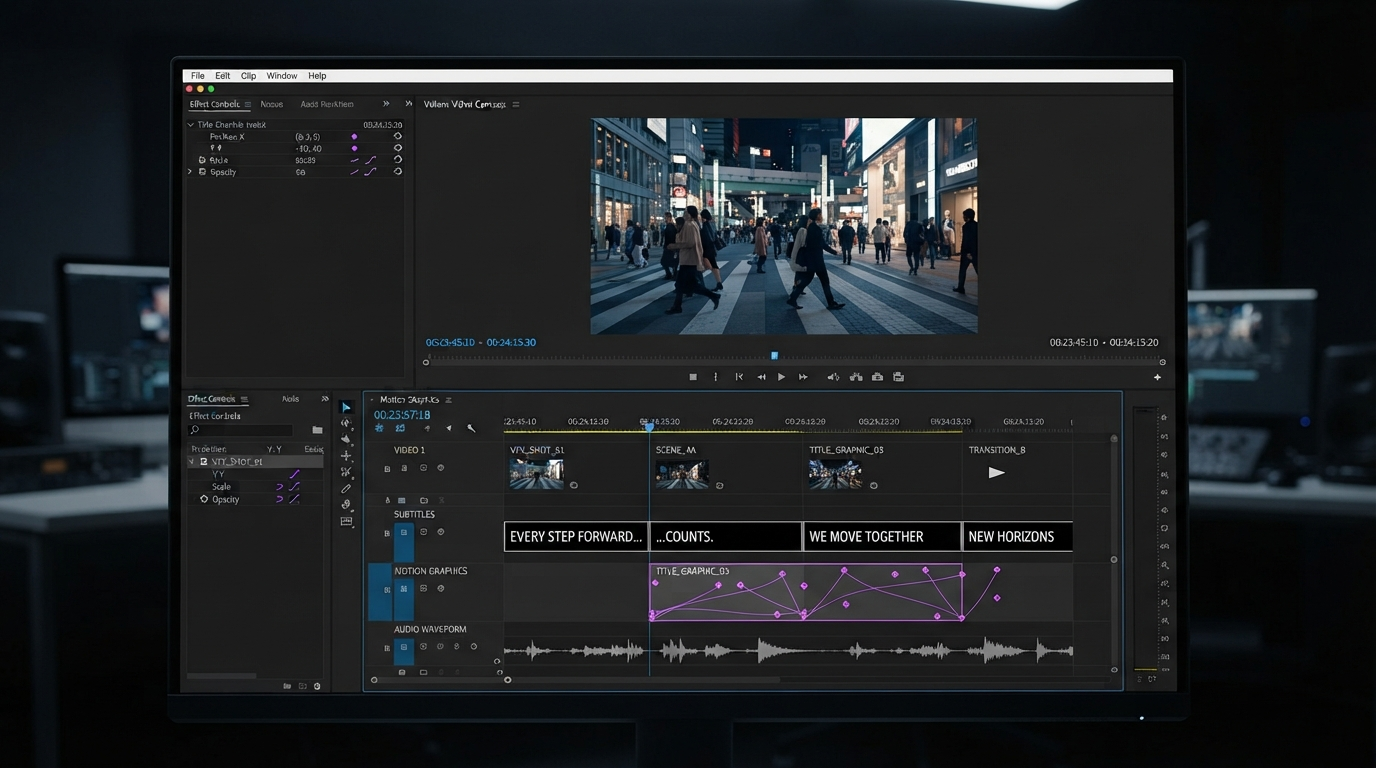The width and height of the screenshot is (1376, 768).
Task: Toggle the Opacity stopwatch in the top panel
Action: pos(202,172)
